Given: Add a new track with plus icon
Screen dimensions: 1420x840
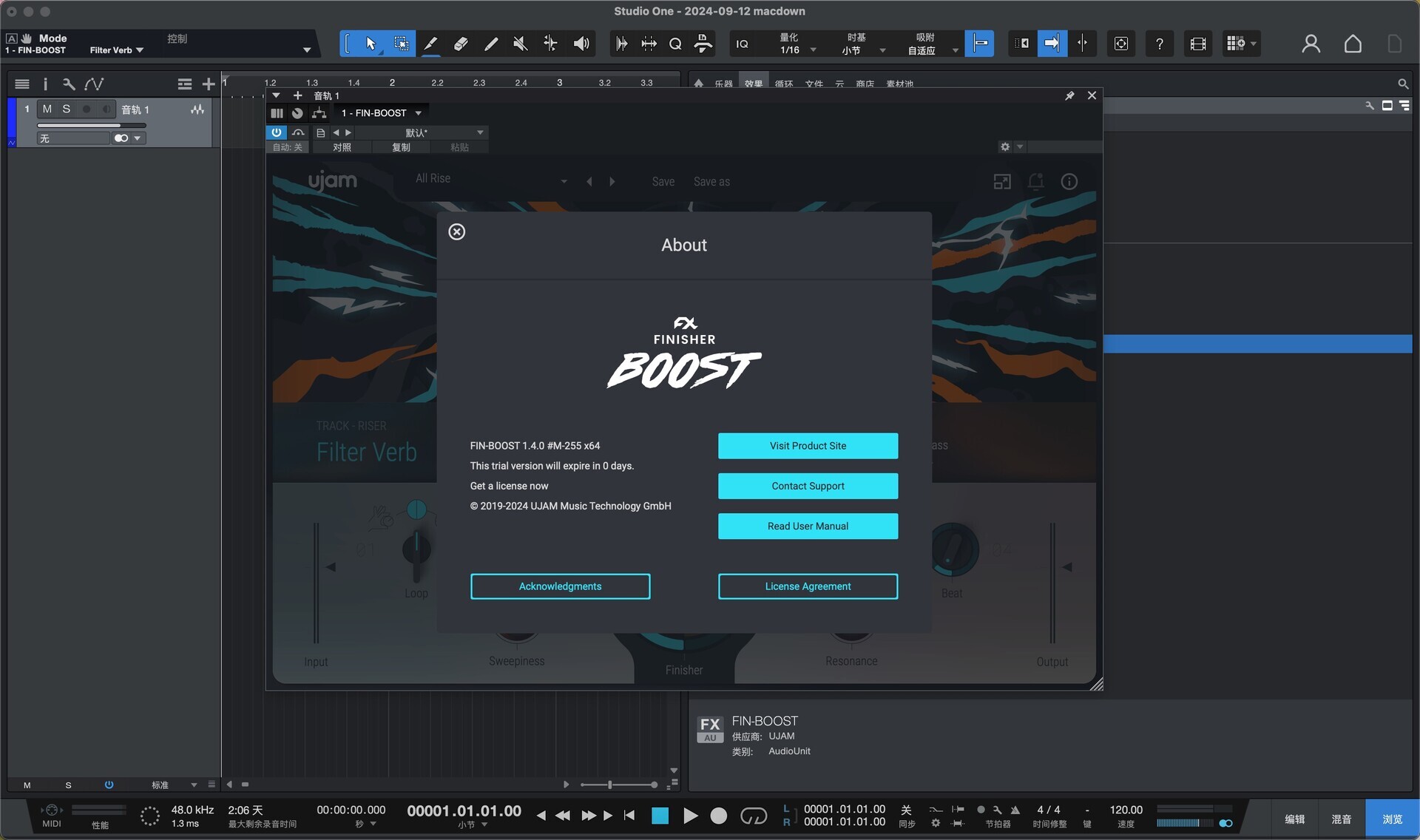Looking at the screenshot, I should click(x=209, y=84).
